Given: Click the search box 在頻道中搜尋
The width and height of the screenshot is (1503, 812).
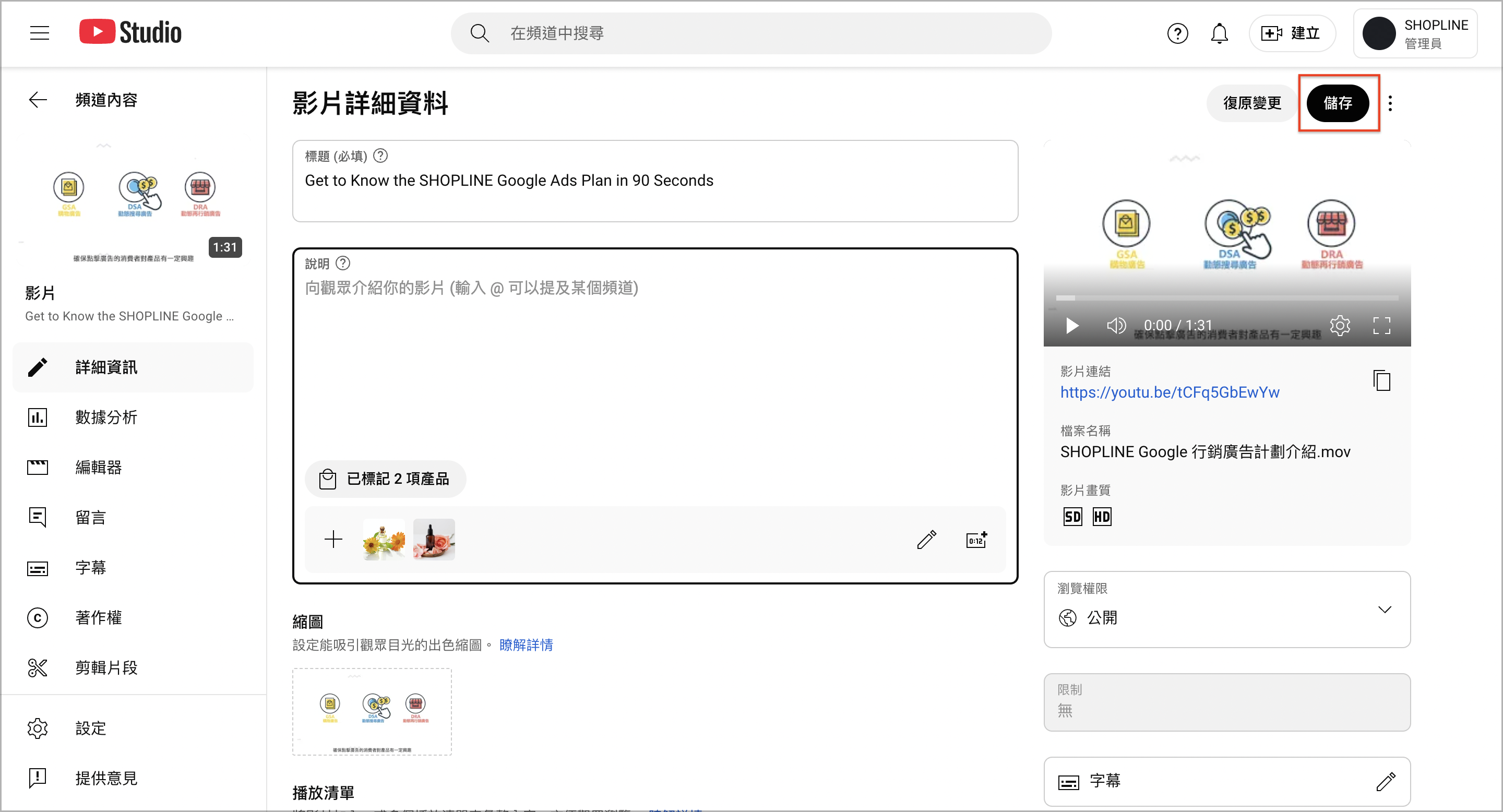Looking at the screenshot, I should (x=751, y=33).
